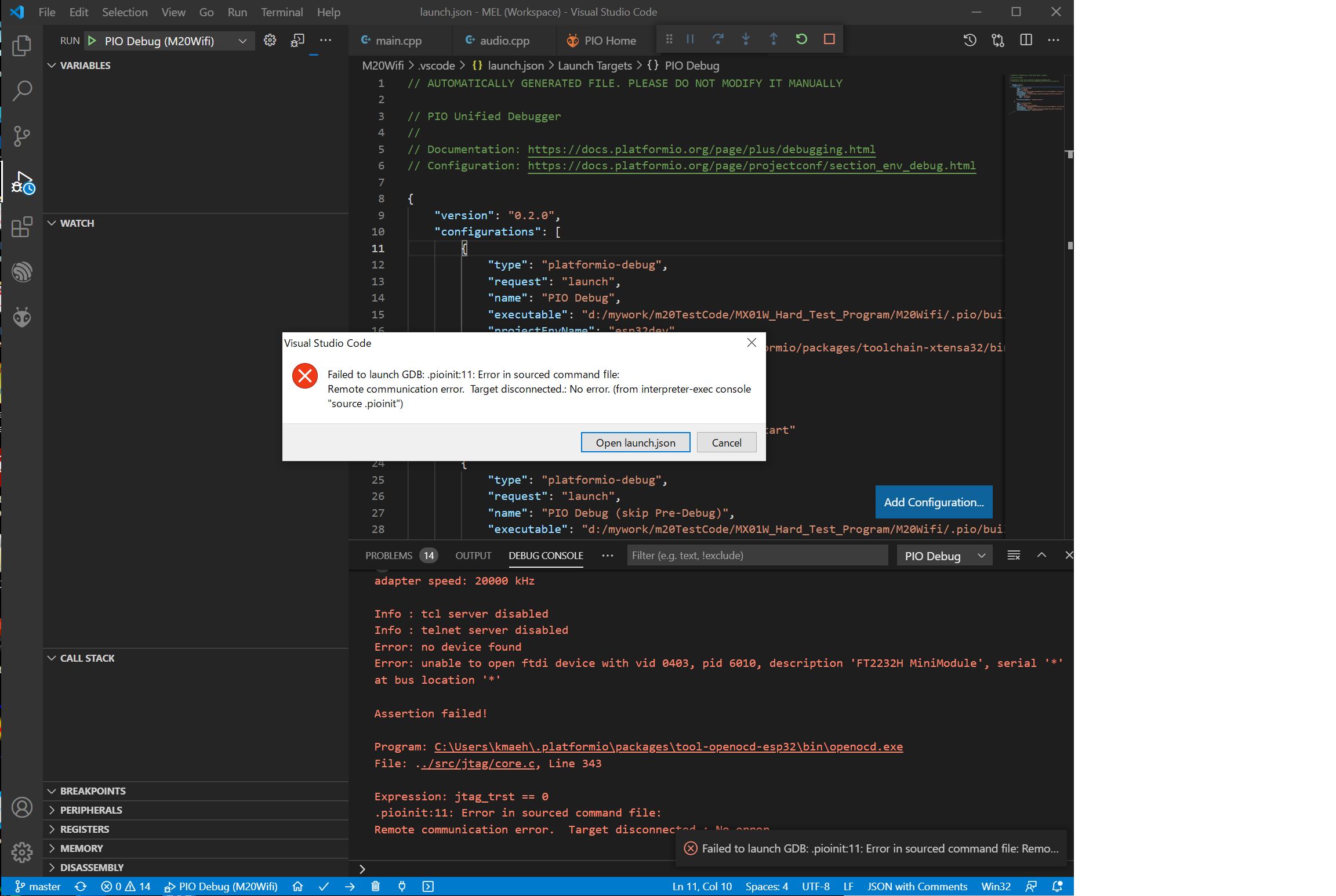
Task: Open the Source Control view icon
Action: pos(21,136)
